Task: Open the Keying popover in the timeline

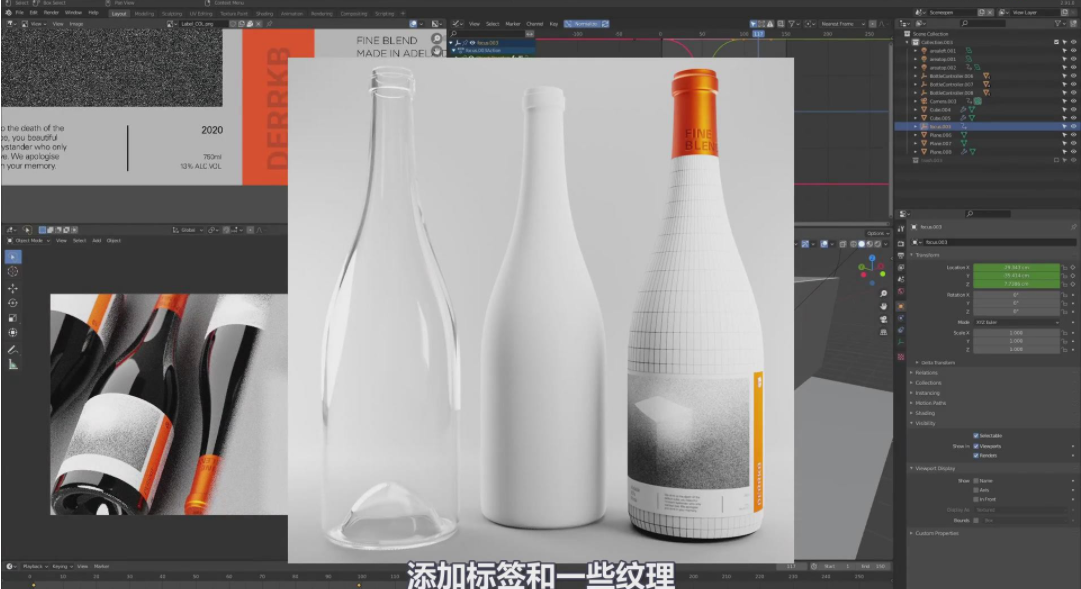Action: 61,566
